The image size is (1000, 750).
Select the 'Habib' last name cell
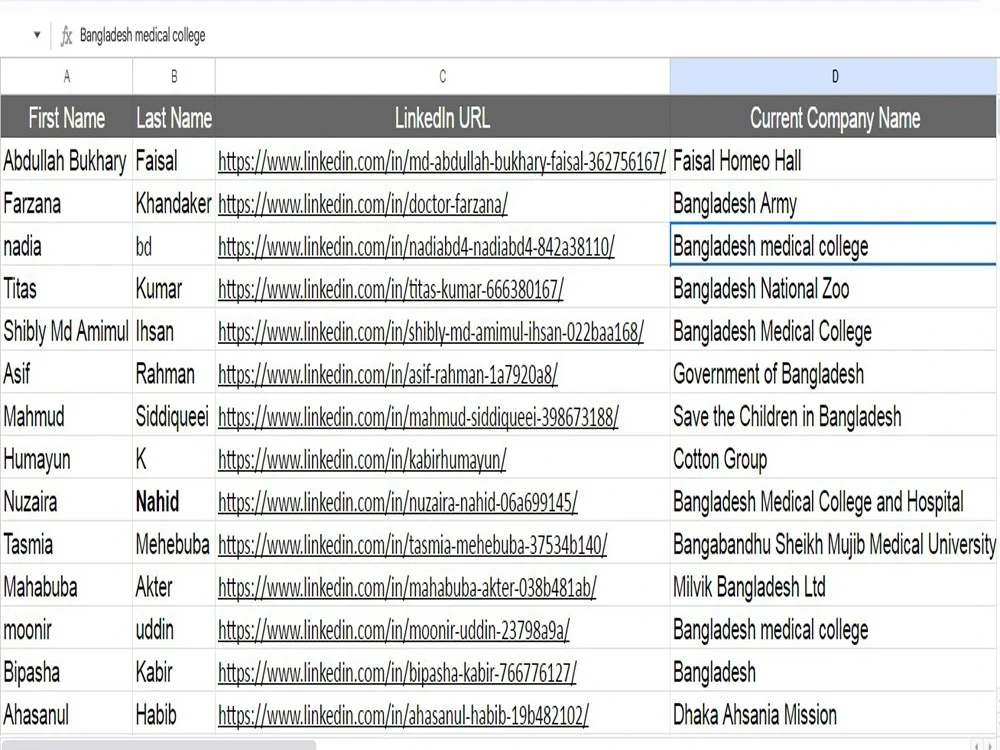pos(173,715)
